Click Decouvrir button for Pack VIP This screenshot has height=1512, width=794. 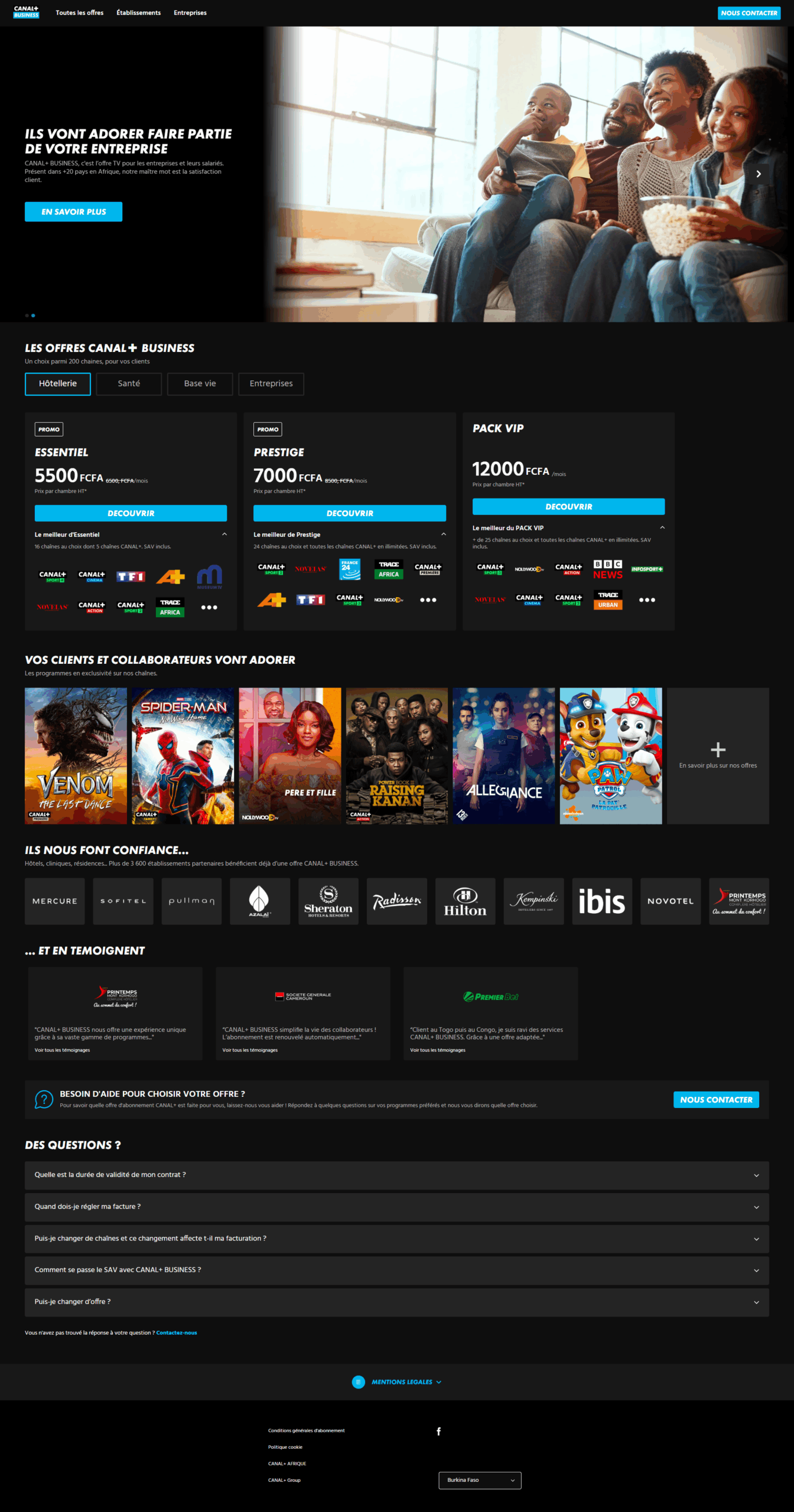(568, 507)
